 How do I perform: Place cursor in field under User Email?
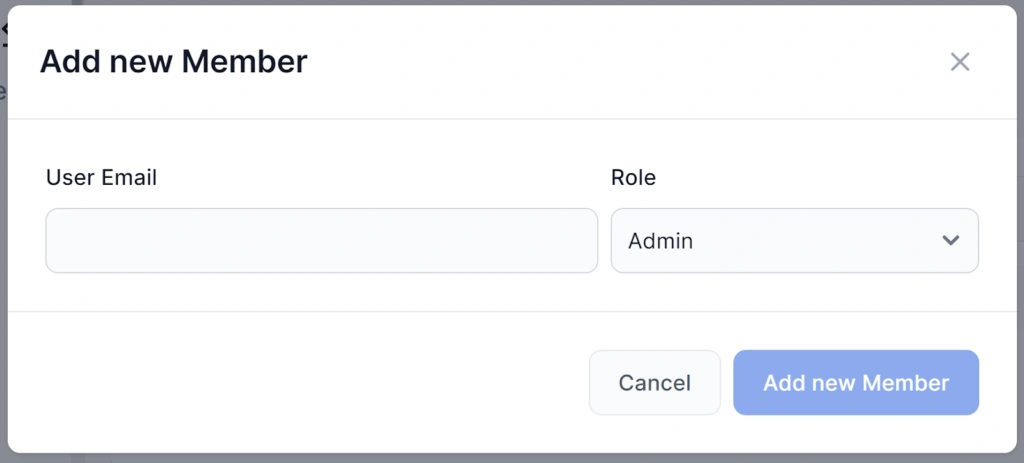(x=321, y=240)
